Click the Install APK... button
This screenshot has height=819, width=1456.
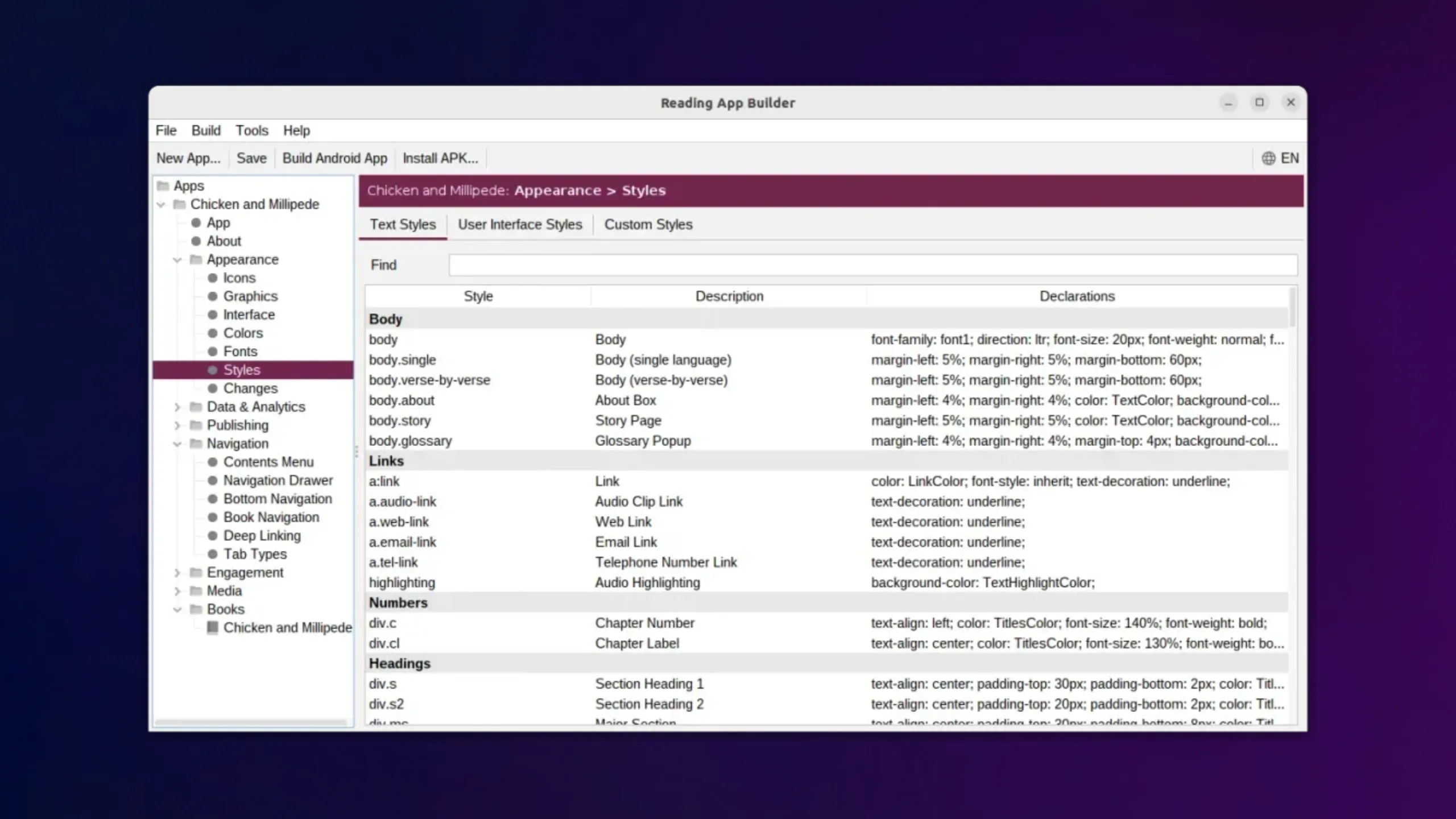(x=440, y=158)
